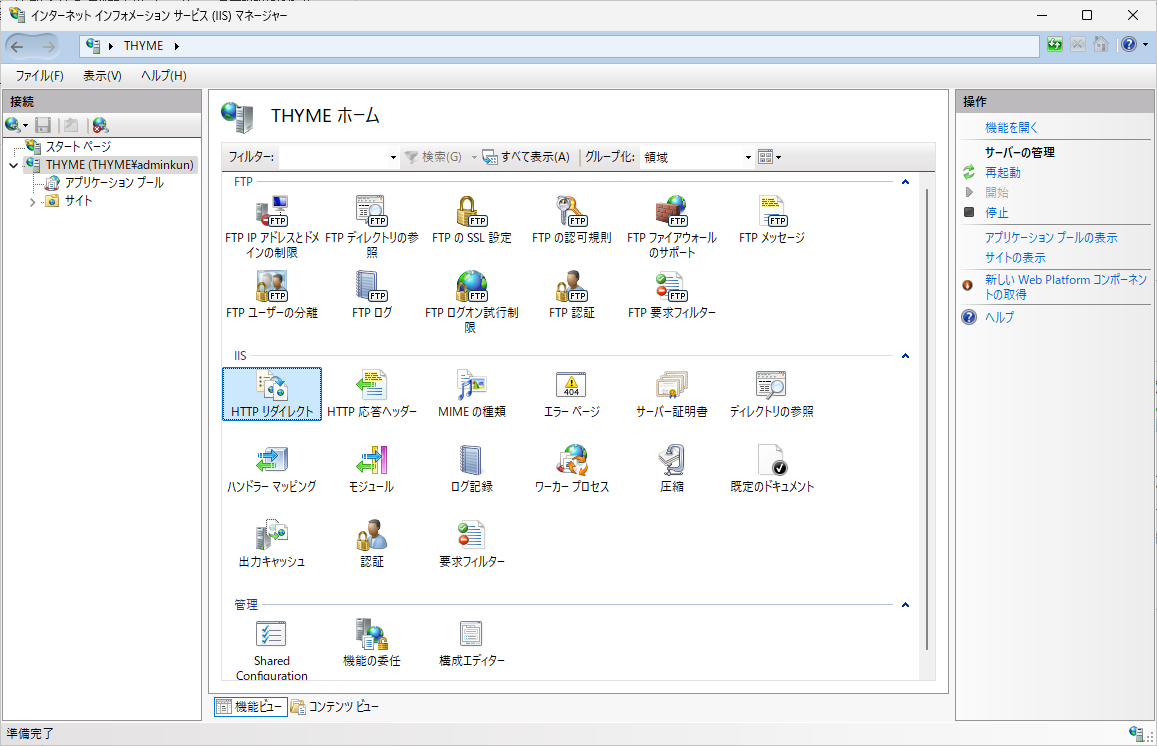The height and width of the screenshot is (746, 1157).
Task: Click ヘルプ link in actions pane
Action: tap(1000, 317)
